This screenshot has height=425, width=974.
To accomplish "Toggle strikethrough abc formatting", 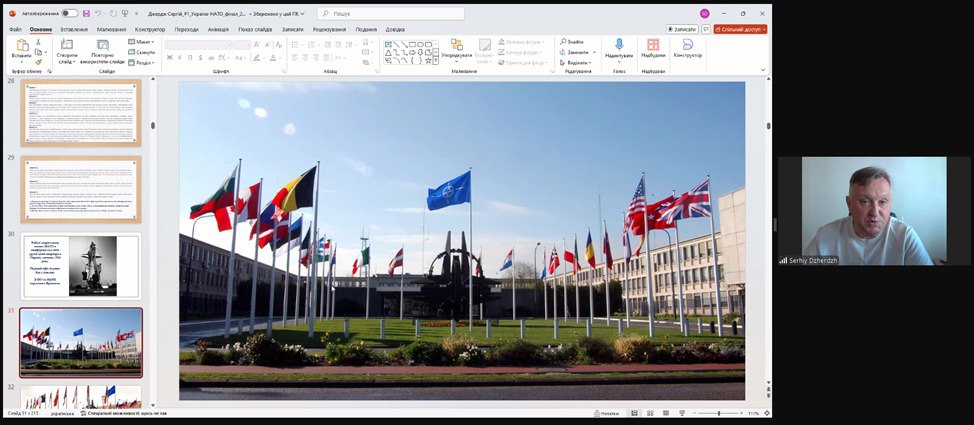I will point(211,58).
